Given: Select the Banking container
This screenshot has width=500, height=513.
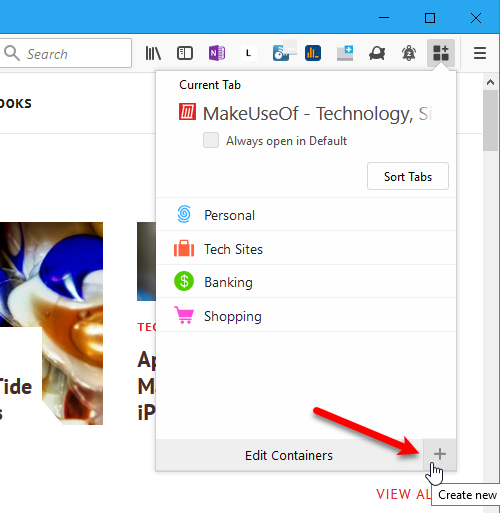Looking at the screenshot, I should tap(306, 282).
